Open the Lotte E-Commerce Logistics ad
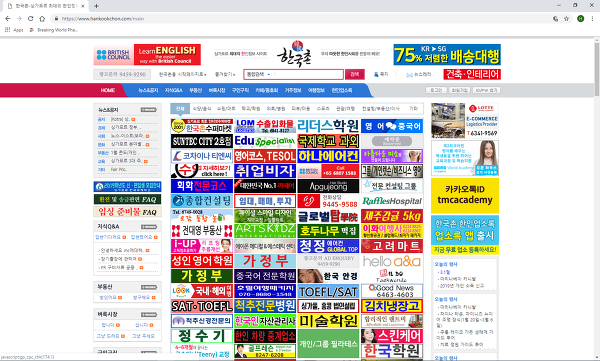Screen dimensions: 600x361 click(x=465, y=121)
